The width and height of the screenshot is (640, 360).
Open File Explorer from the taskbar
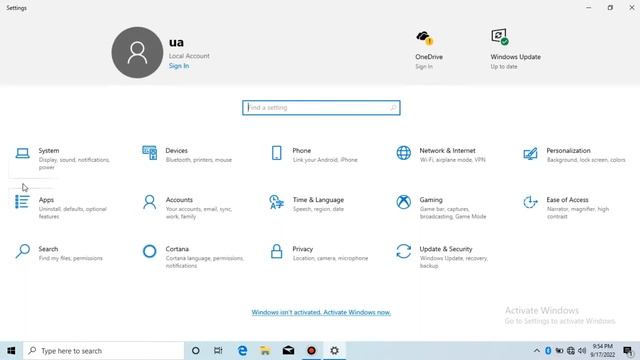click(x=265, y=351)
